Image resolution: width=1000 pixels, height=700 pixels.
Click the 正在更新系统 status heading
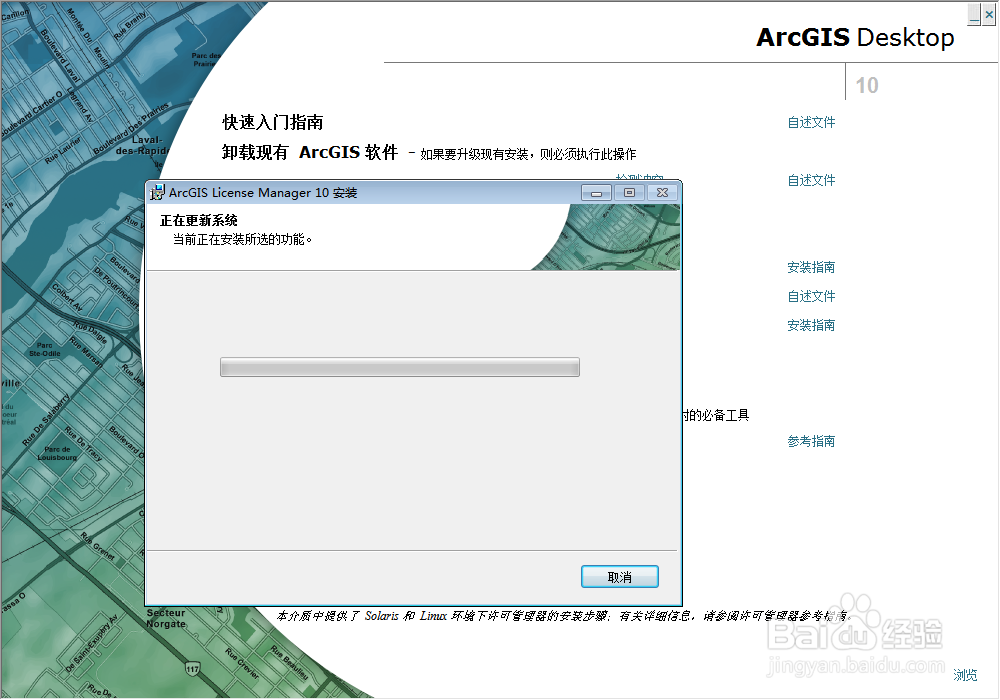pyautogui.click(x=199, y=221)
